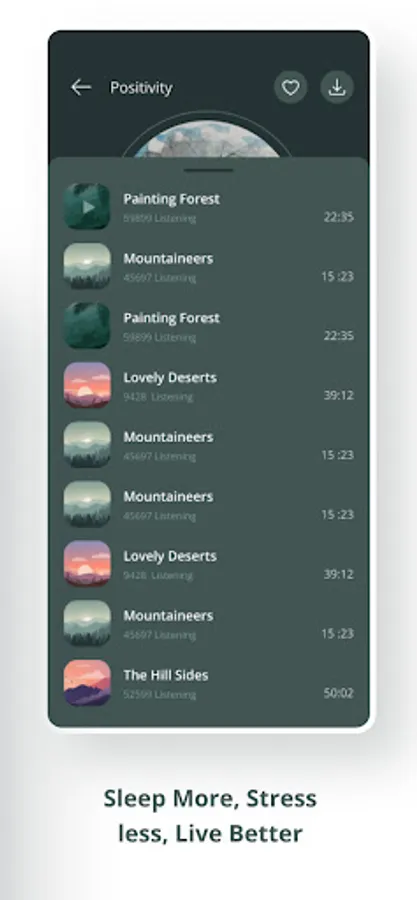Viewport: 417px width, 900px height.
Task: Open the first Mountaineers track thumbnail
Action: click(x=87, y=266)
